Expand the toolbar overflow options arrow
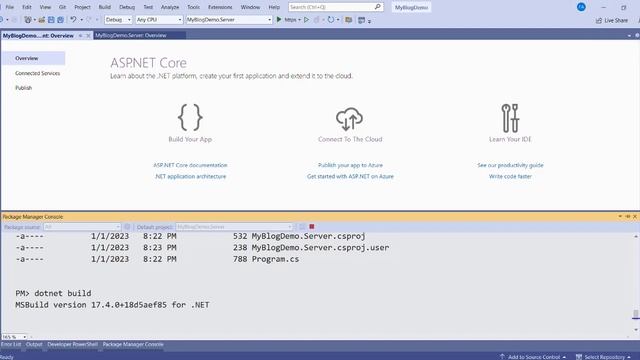 (369, 21)
